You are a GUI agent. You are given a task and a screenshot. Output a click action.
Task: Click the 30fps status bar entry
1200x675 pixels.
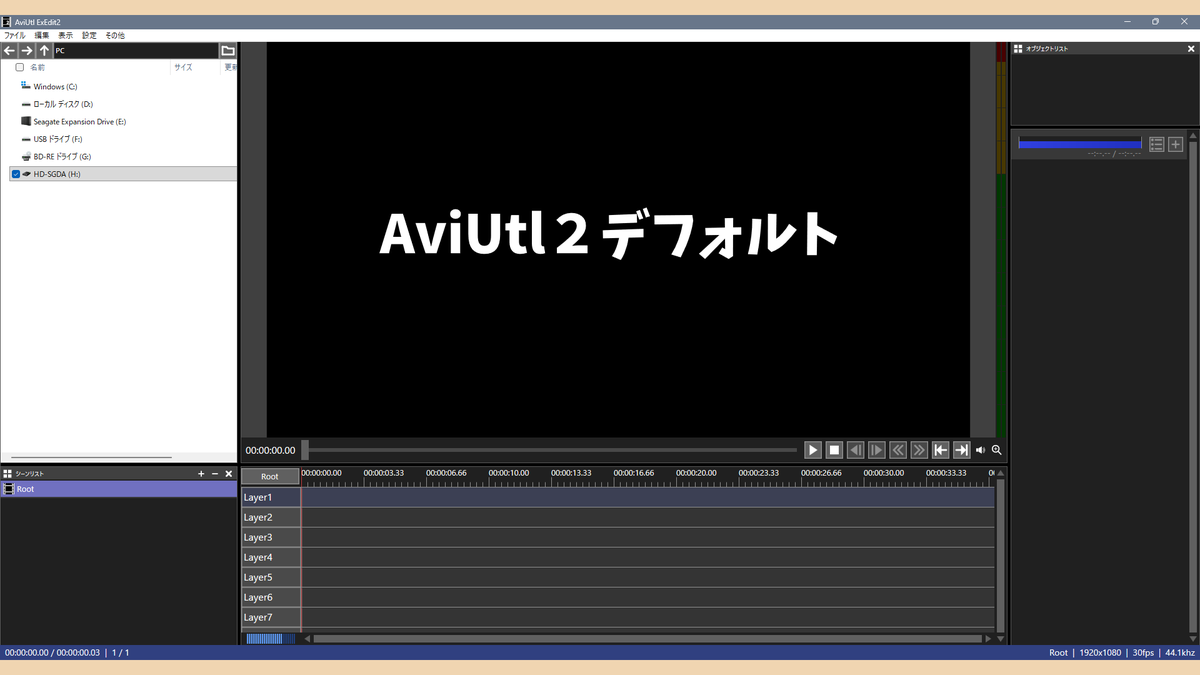point(1143,653)
